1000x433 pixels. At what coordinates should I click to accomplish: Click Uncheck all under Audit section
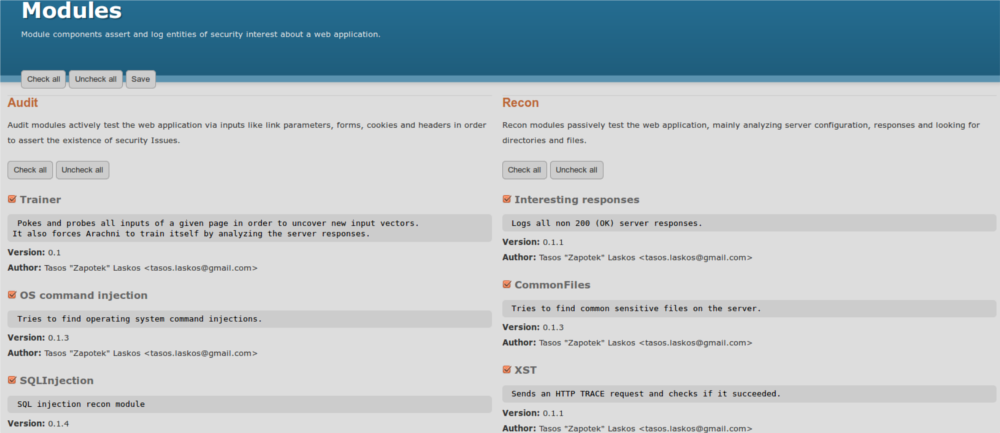(82, 170)
